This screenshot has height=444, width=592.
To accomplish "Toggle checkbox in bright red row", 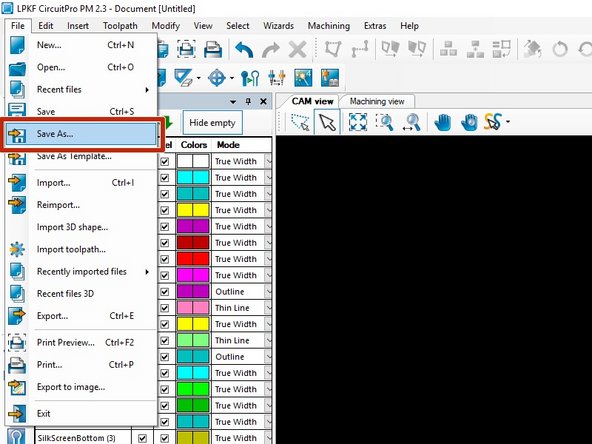I will pos(165,259).
